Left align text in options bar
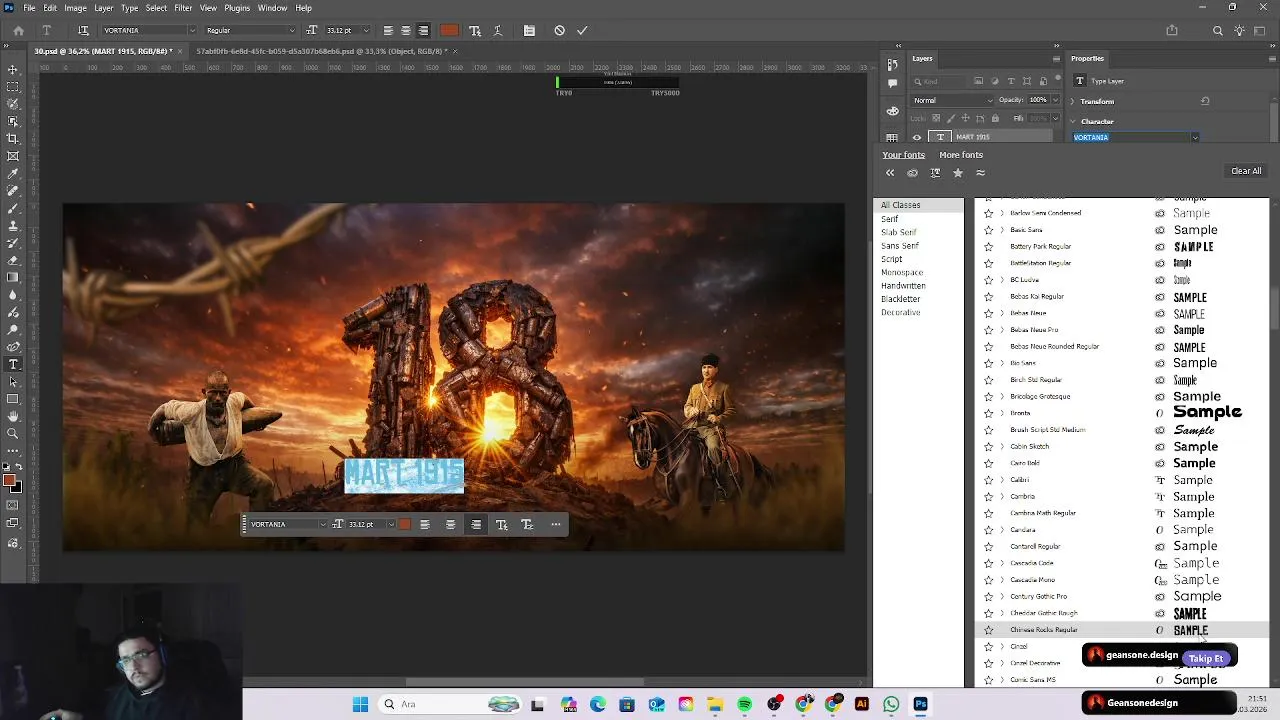1280x720 pixels. 388,30
